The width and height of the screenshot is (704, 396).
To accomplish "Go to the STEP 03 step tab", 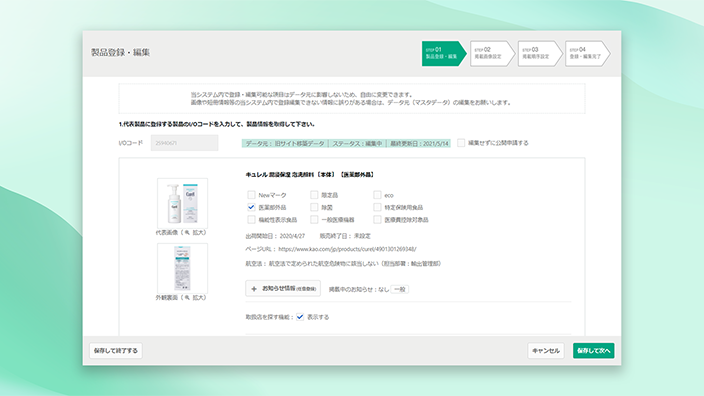I will (540, 53).
